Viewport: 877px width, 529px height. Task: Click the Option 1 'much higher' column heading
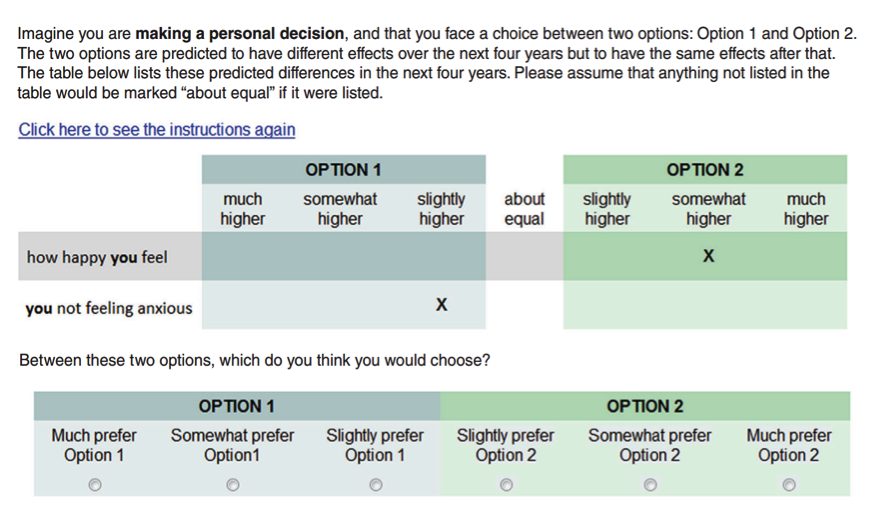pos(242,209)
